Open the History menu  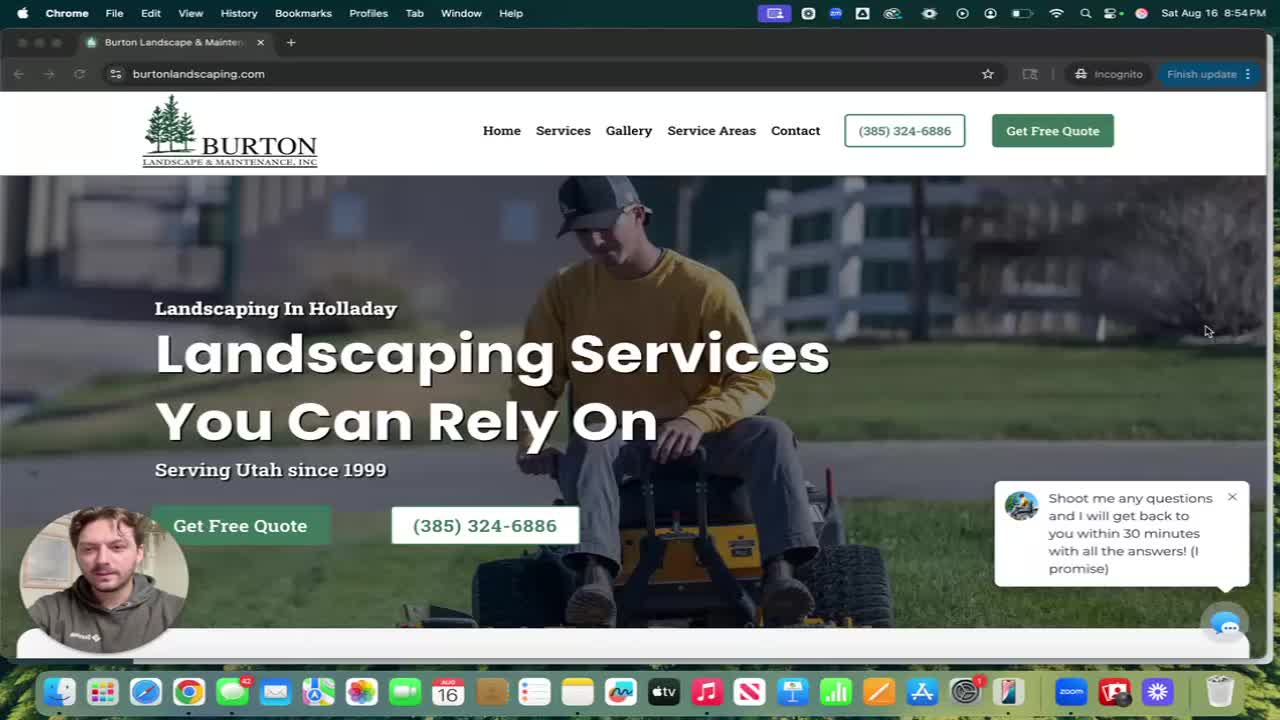coord(239,13)
